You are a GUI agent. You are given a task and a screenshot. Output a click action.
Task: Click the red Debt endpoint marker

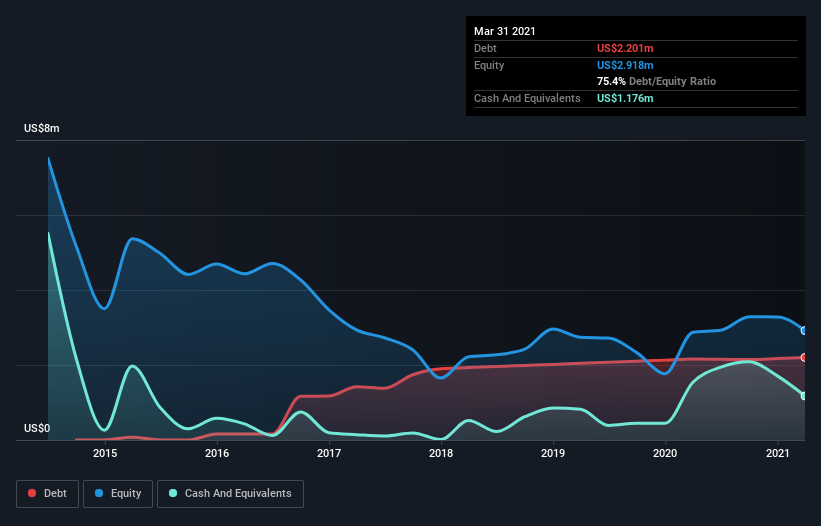pos(804,357)
